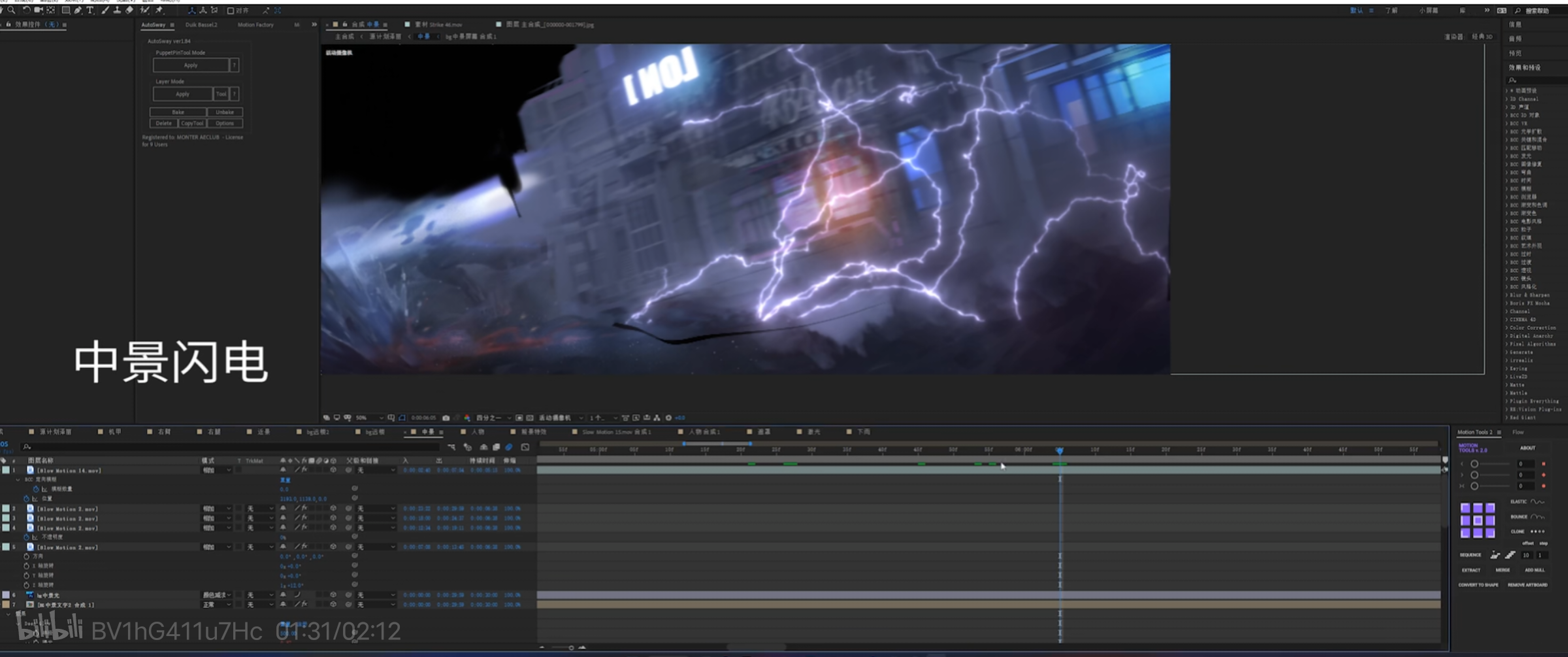Select the Clone Stamp tool
Image resolution: width=1568 pixels, height=657 pixels.
117,10
